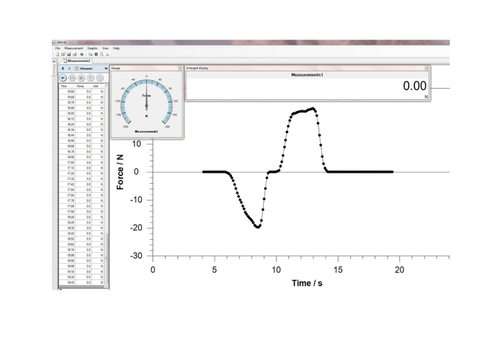The width and height of the screenshot is (500, 361).
Task: Click the blue round toolbar icon
Action: coord(82,54)
